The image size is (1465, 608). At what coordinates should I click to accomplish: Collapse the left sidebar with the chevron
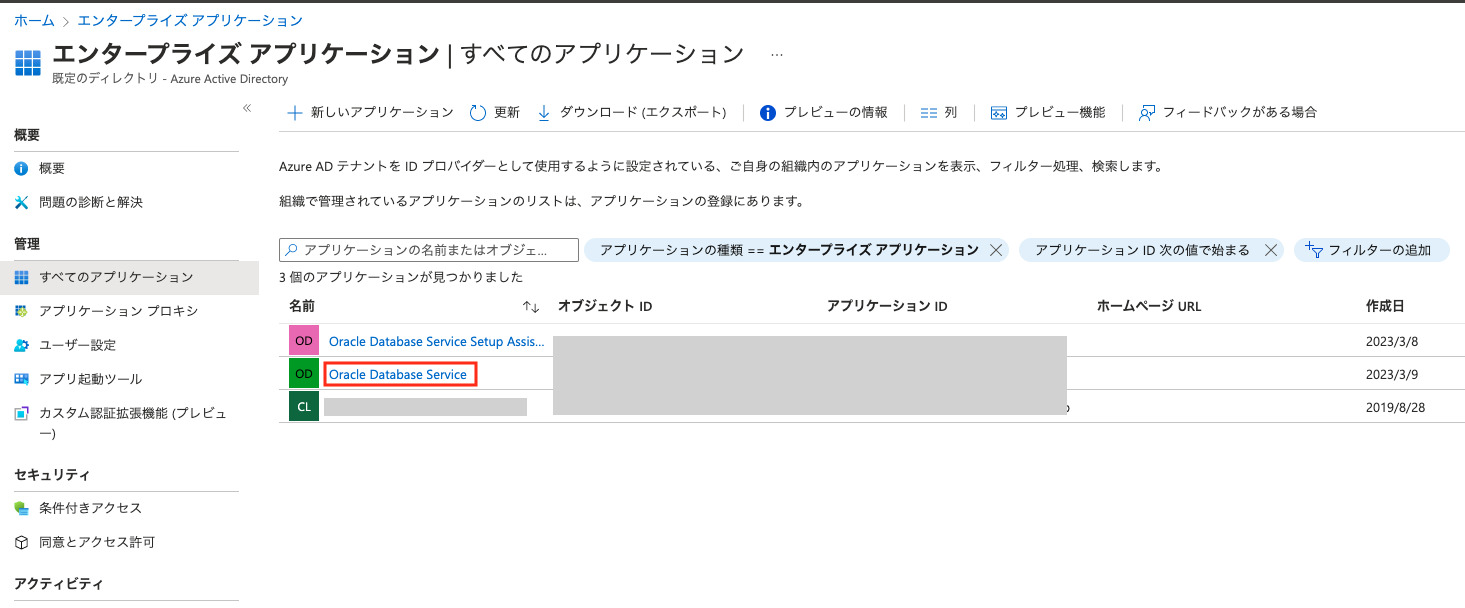pos(247,108)
